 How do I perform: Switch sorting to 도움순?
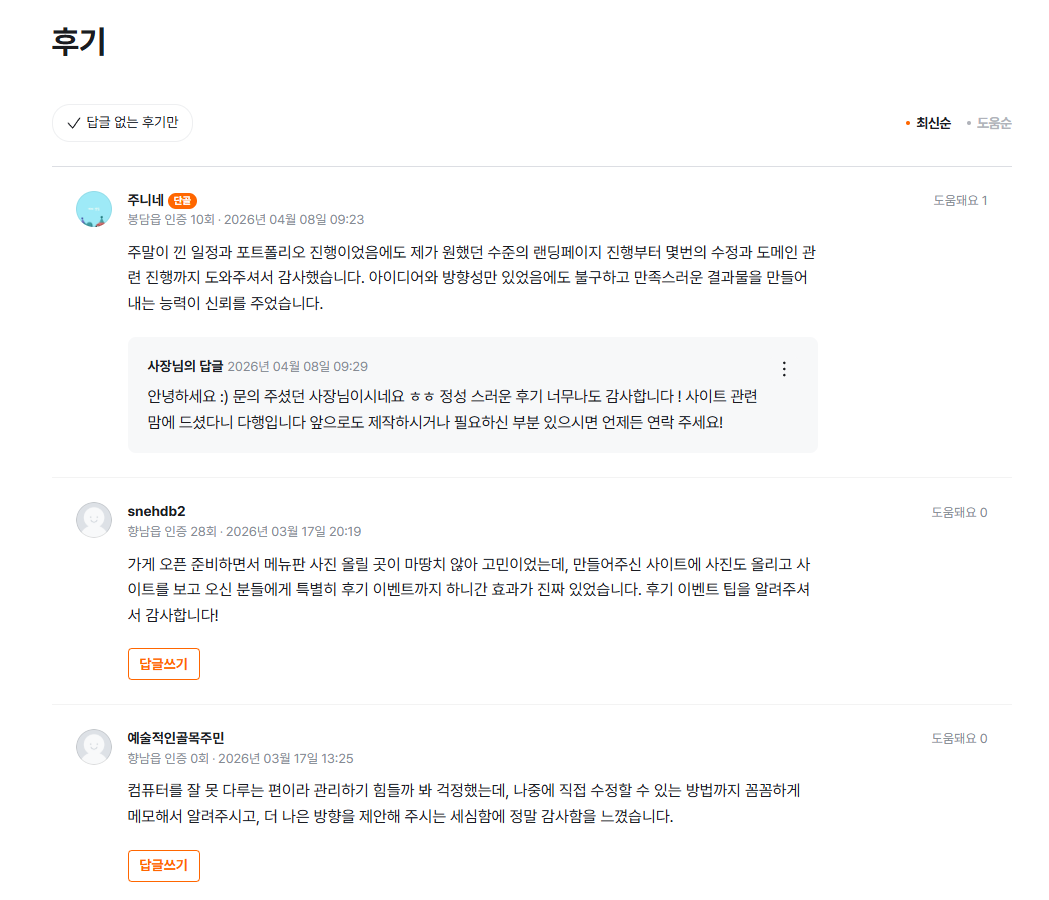tap(992, 123)
